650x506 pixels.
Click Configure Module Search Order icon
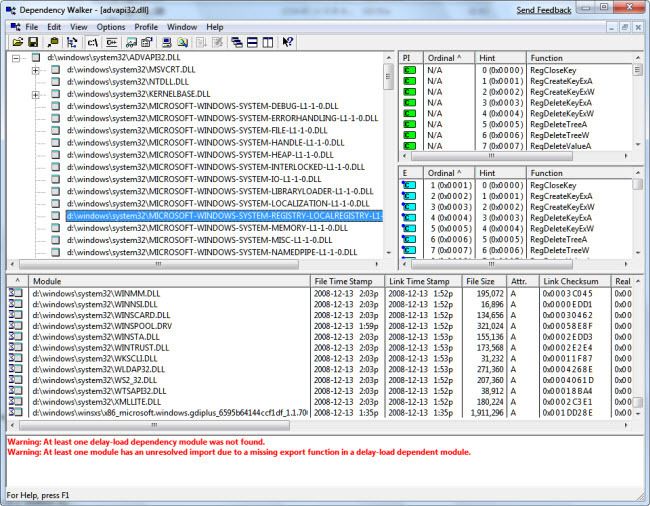(182, 42)
